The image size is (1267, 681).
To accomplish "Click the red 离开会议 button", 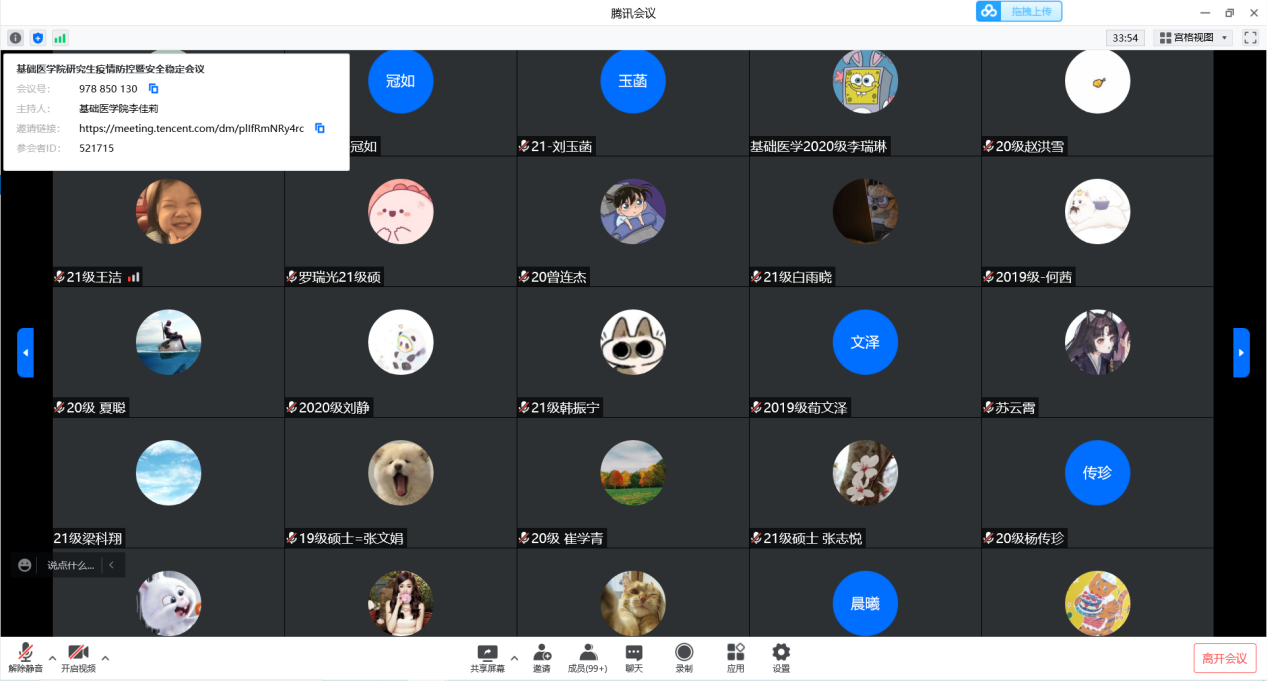I will 1224,658.
